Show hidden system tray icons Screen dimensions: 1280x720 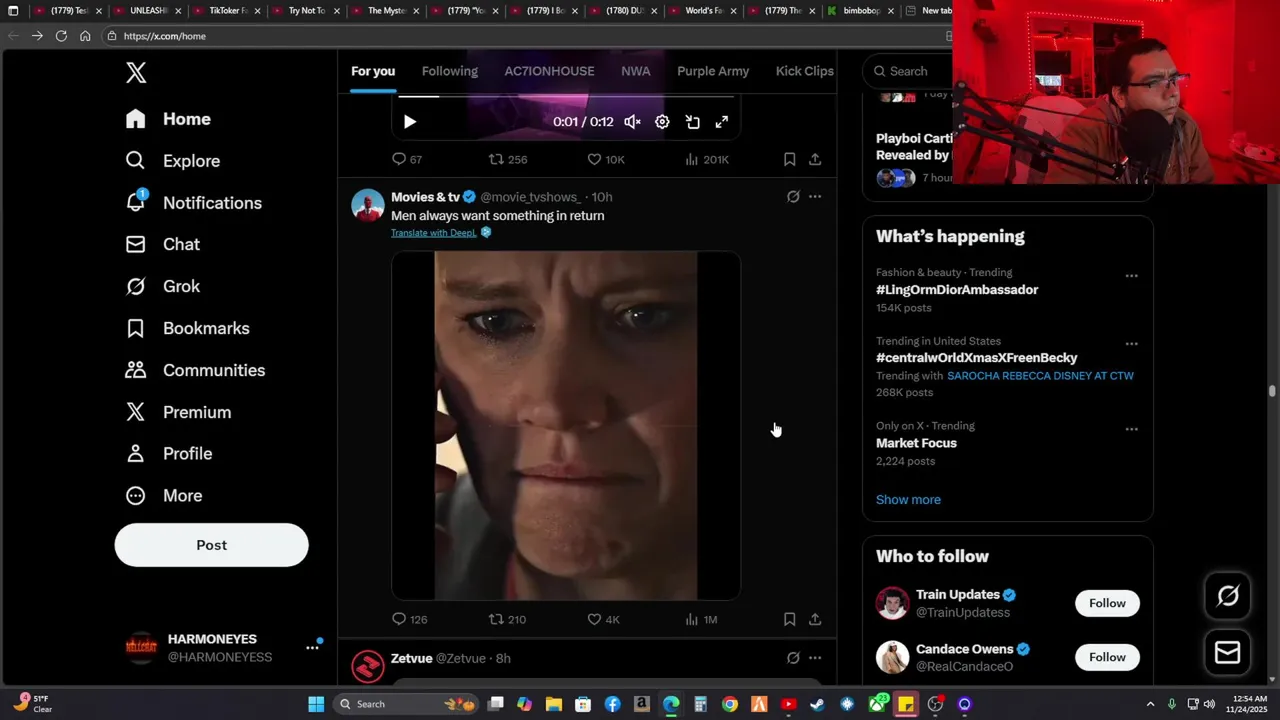pos(1150,704)
